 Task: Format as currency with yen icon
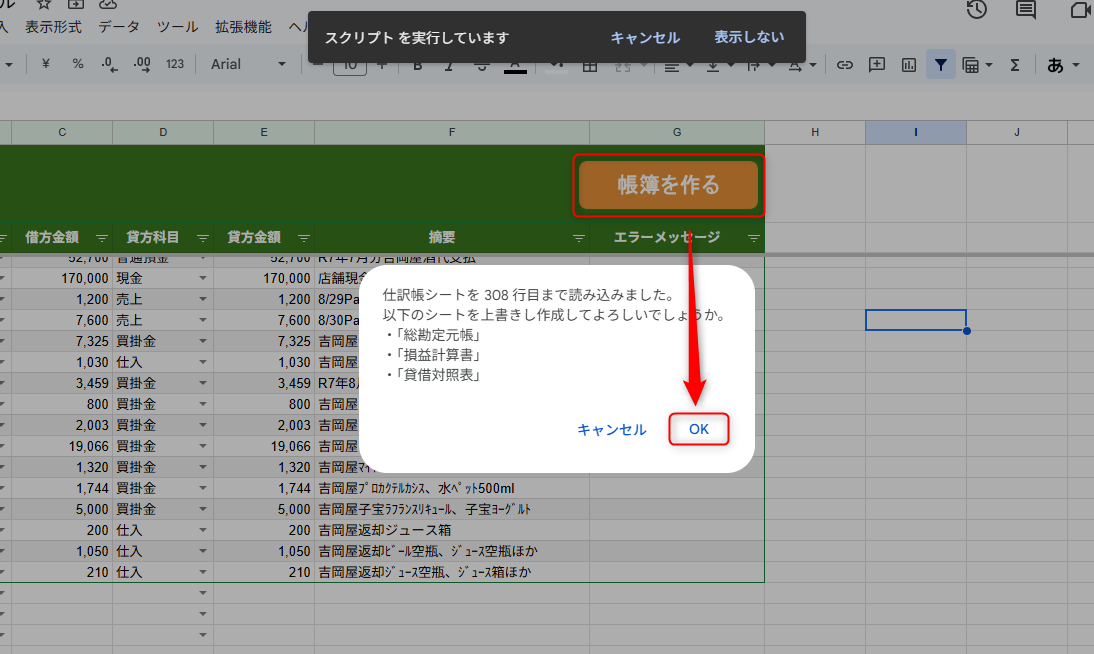(46, 64)
